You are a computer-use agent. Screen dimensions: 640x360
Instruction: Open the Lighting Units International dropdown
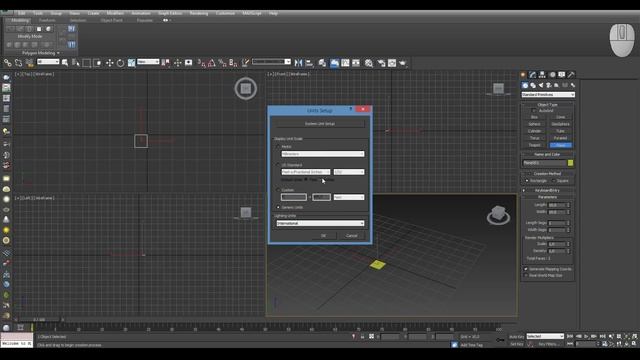click(320, 223)
